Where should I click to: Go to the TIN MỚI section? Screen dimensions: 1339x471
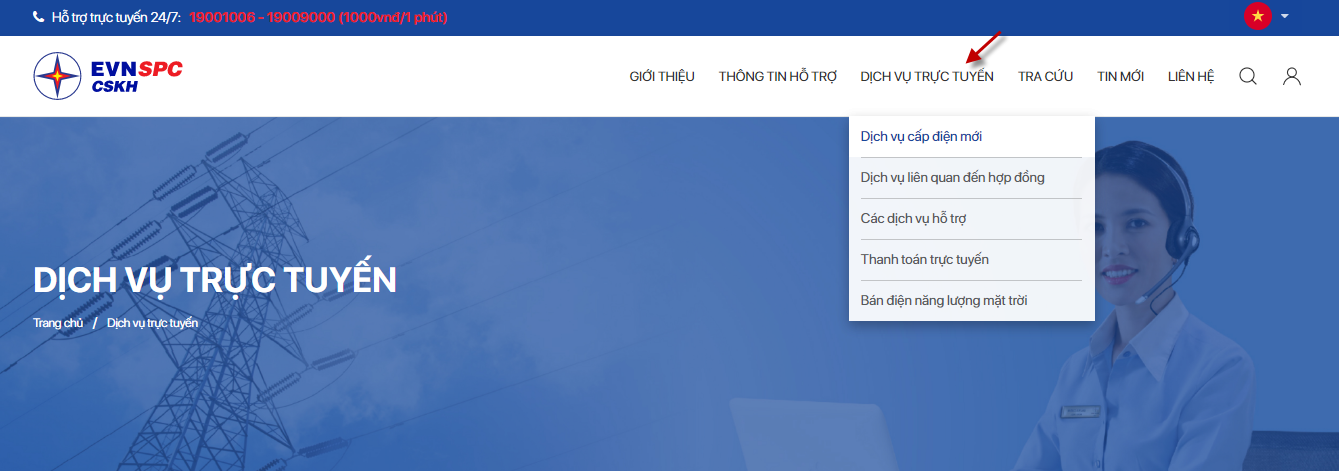pos(1120,76)
